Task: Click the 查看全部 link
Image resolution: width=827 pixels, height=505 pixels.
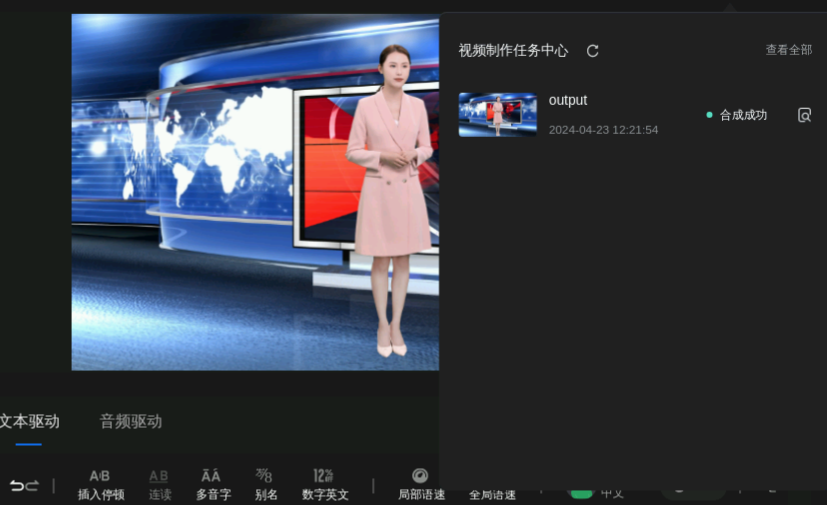Action: click(788, 50)
